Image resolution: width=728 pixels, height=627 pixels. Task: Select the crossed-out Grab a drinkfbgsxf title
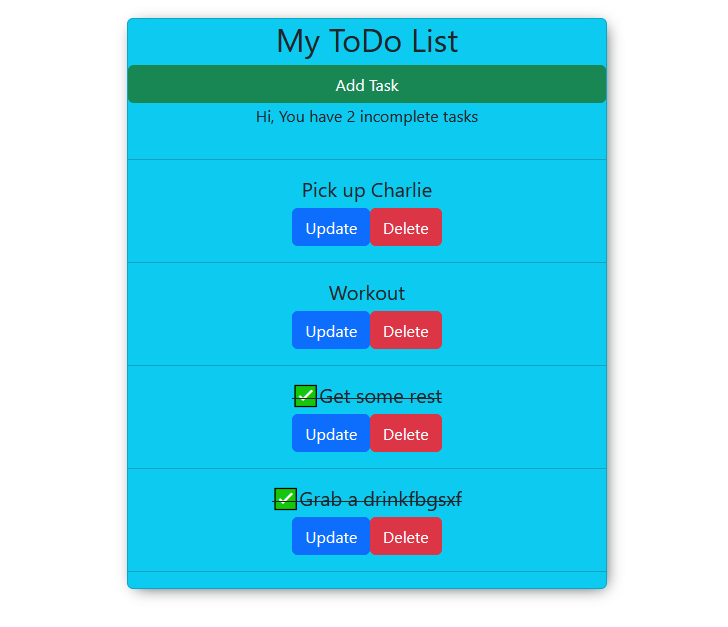[x=380, y=500]
